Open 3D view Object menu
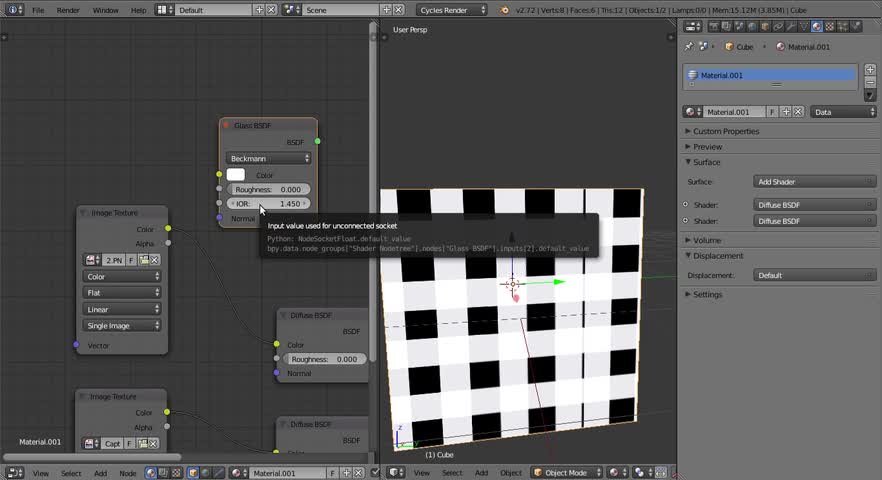Viewport: 882px width, 480px height. (x=511, y=473)
